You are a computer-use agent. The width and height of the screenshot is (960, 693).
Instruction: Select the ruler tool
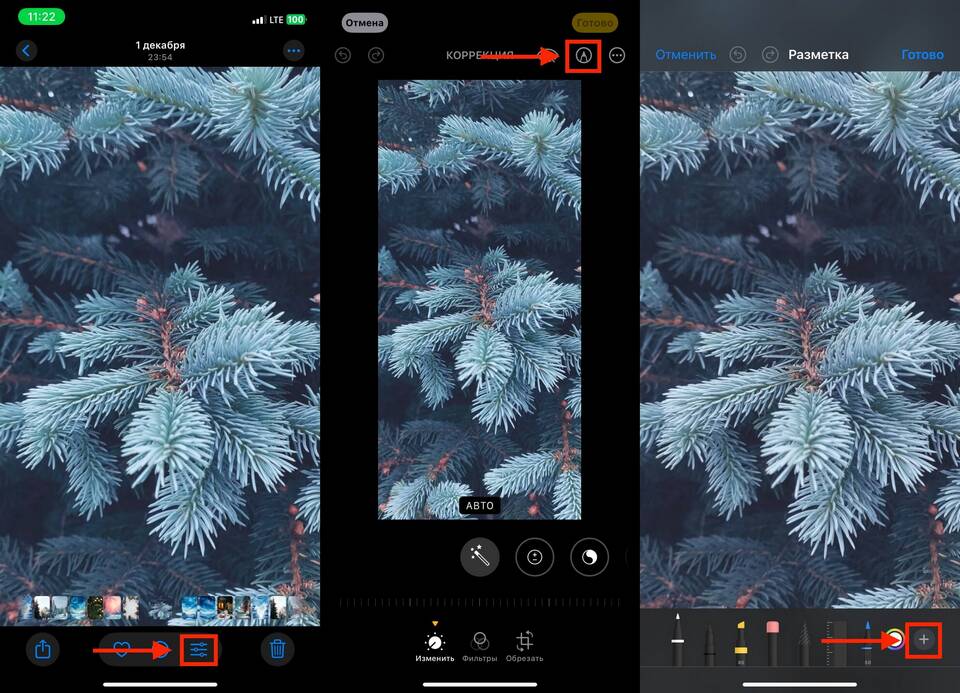[838, 642]
